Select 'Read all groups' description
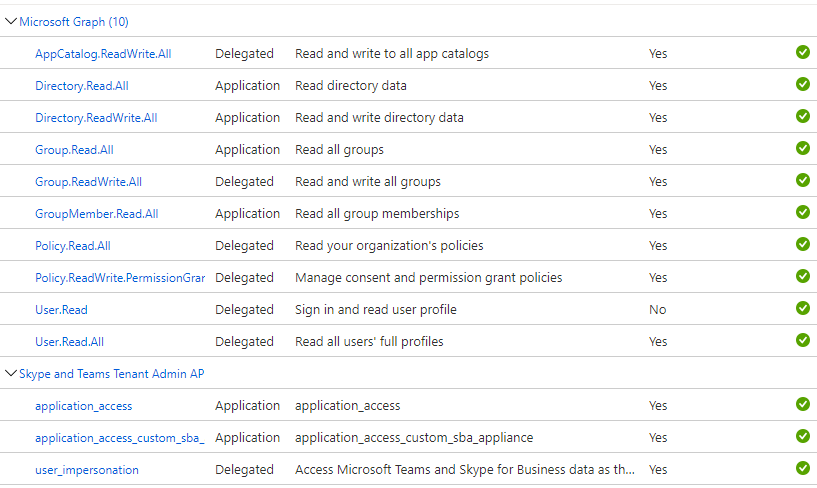Image resolution: width=817 pixels, height=488 pixels. [x=339, y=149]
